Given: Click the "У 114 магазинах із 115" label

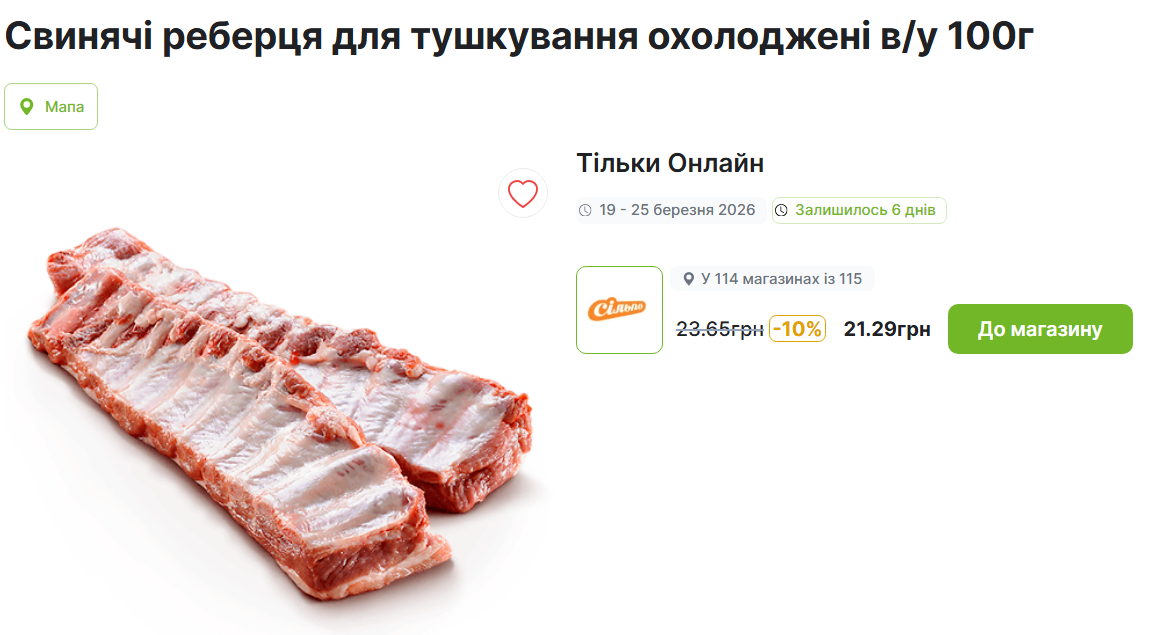Looking at the screenshot, I should [x=781, y=279].
